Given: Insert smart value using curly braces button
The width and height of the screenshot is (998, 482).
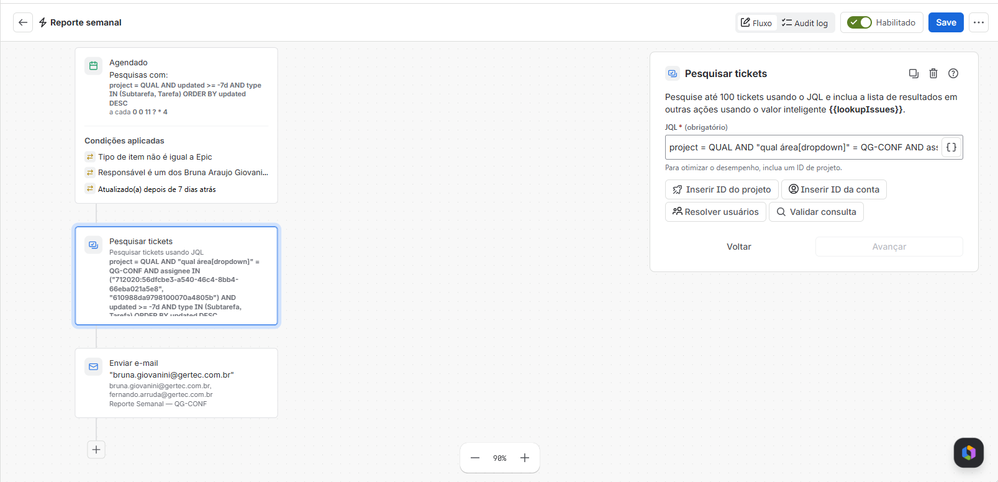Looking at the screenshot, I should point(951,147).
